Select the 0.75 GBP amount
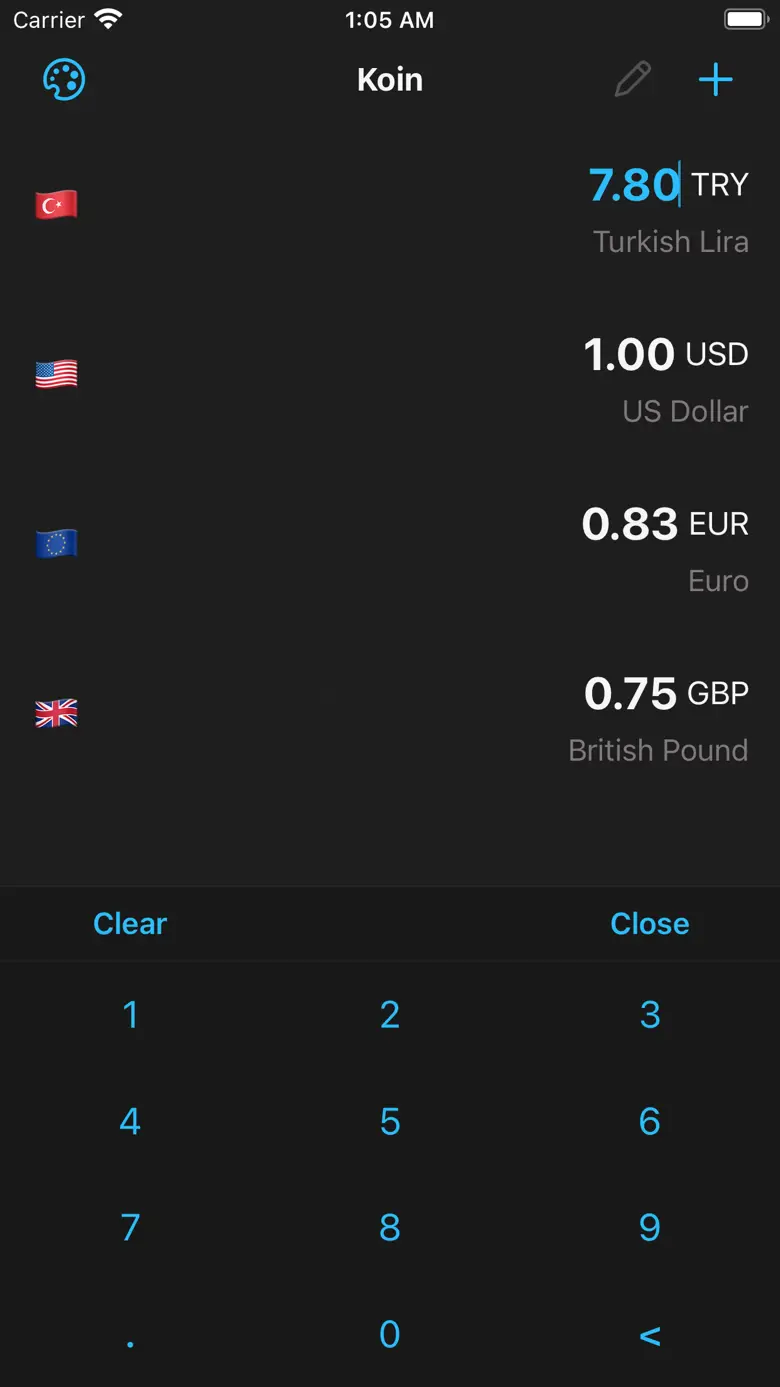Screen dimensions: 780x1387 click(x=630, y=694)
